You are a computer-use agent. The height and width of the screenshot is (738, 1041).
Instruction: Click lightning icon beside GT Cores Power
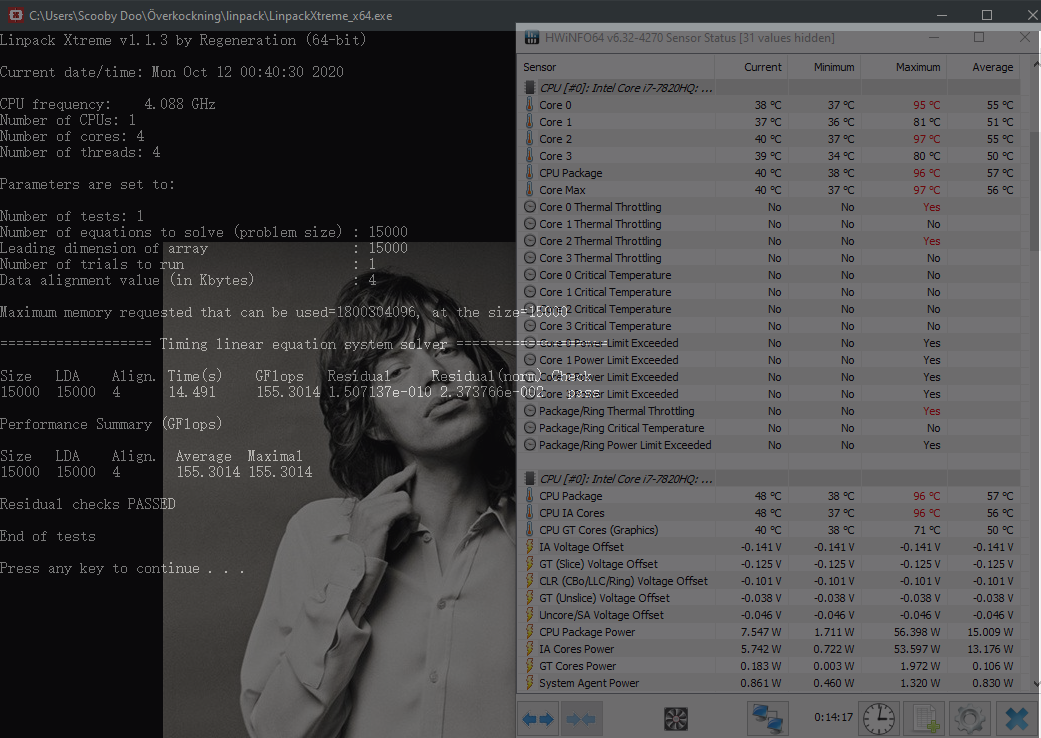[x=530, y=666]
